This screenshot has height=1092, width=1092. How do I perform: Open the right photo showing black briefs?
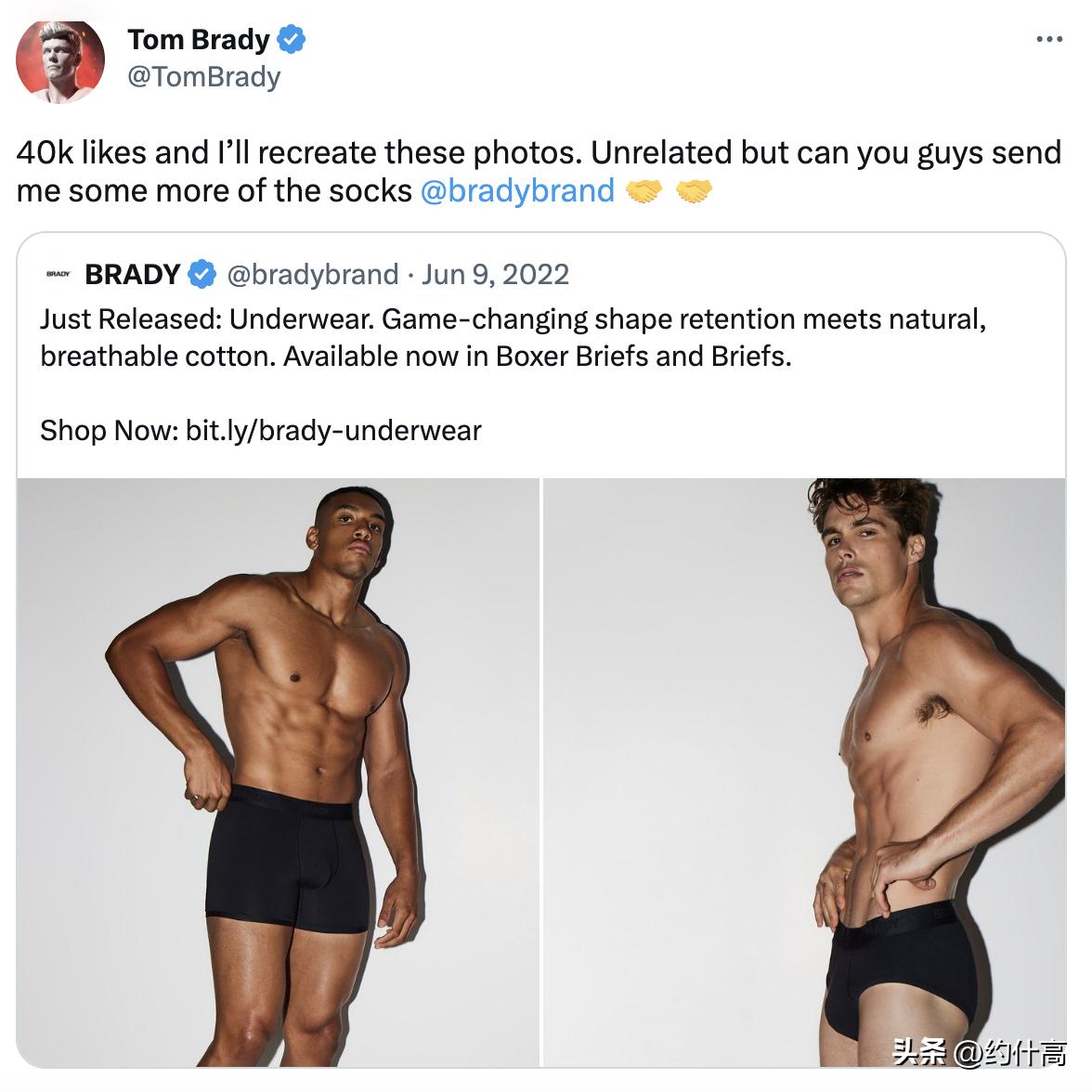click(x=804, y=773)
